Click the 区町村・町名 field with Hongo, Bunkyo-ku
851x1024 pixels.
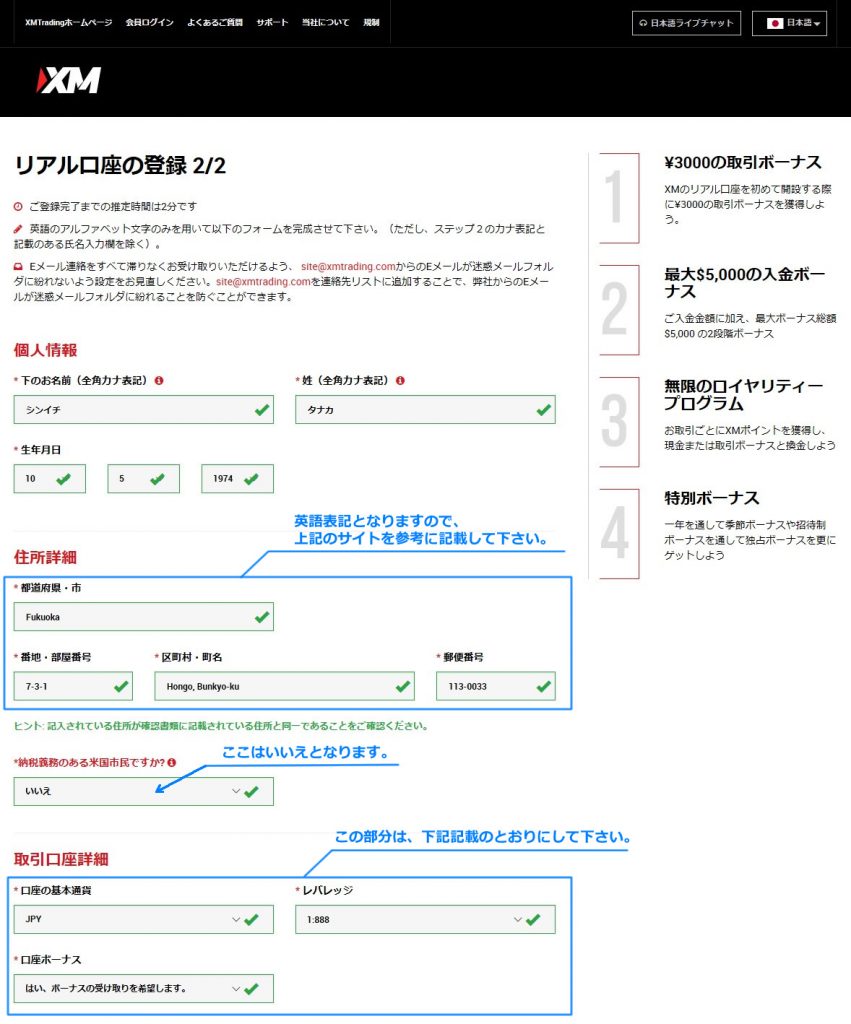tap(285, 686)
